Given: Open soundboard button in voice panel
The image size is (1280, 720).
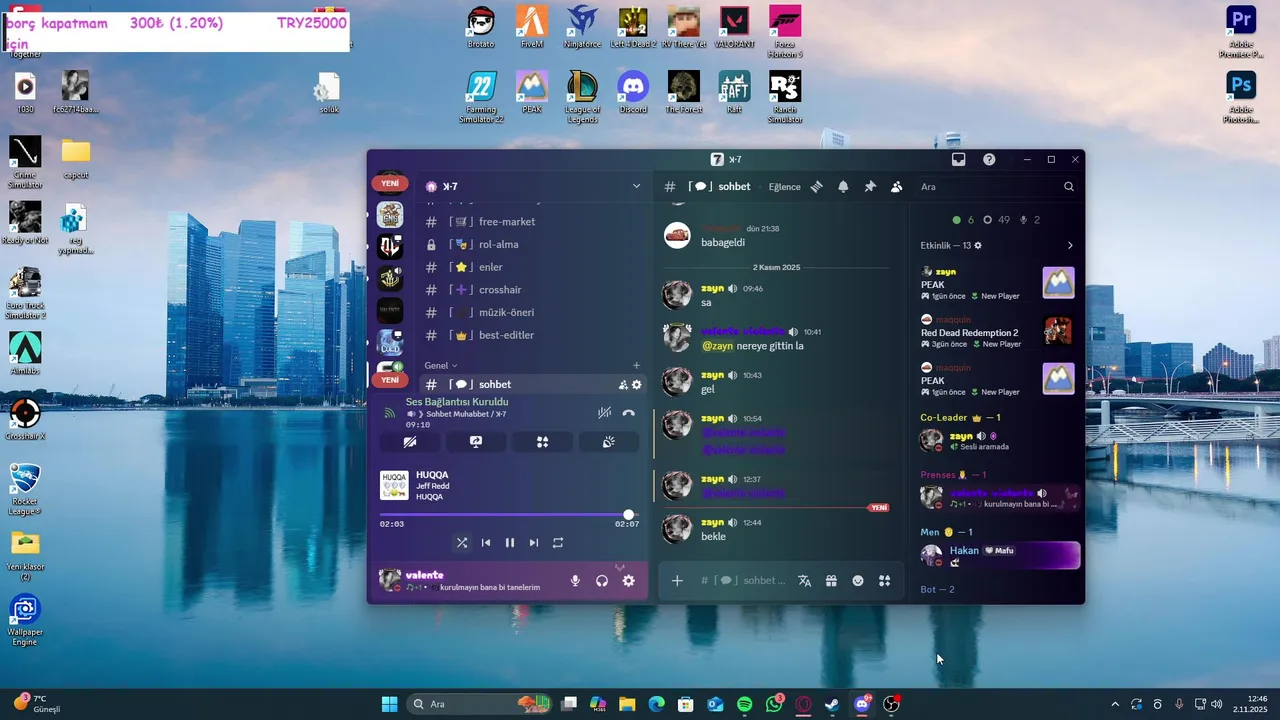Looking at the screenshot, I should click(x=608, y=442).
